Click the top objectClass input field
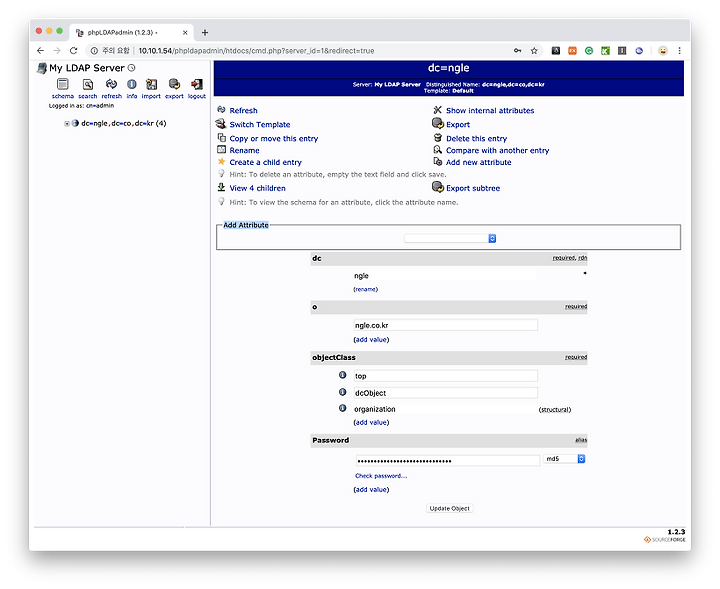 tap(445, 376)
